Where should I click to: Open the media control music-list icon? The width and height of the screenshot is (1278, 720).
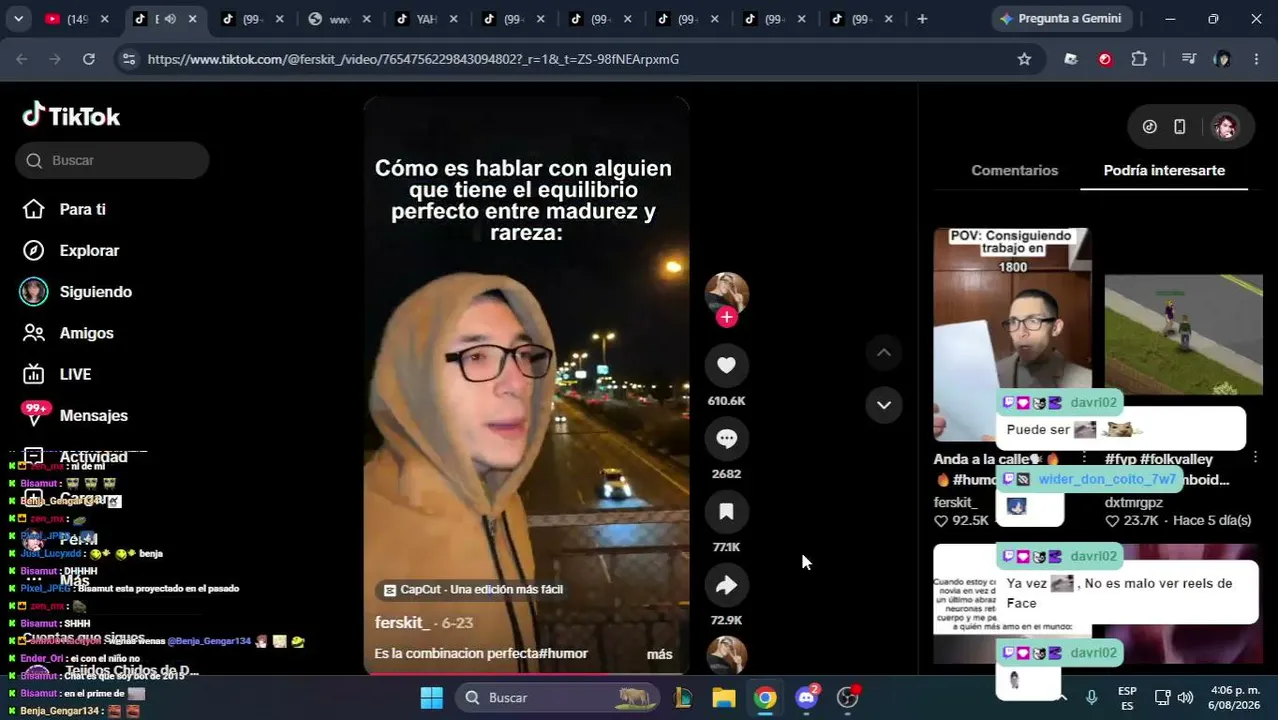1188,59
